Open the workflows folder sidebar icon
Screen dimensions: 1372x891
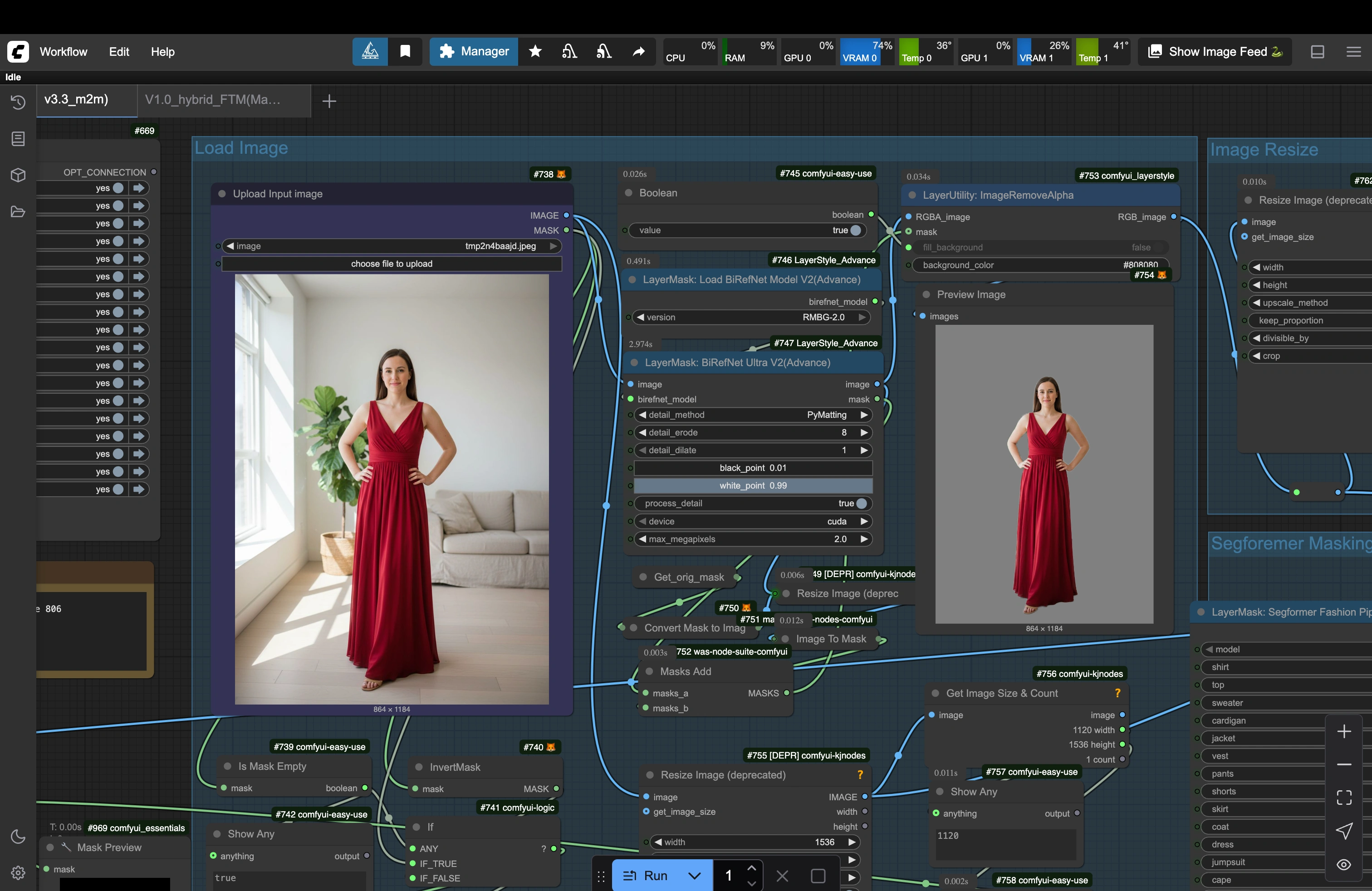18,211
